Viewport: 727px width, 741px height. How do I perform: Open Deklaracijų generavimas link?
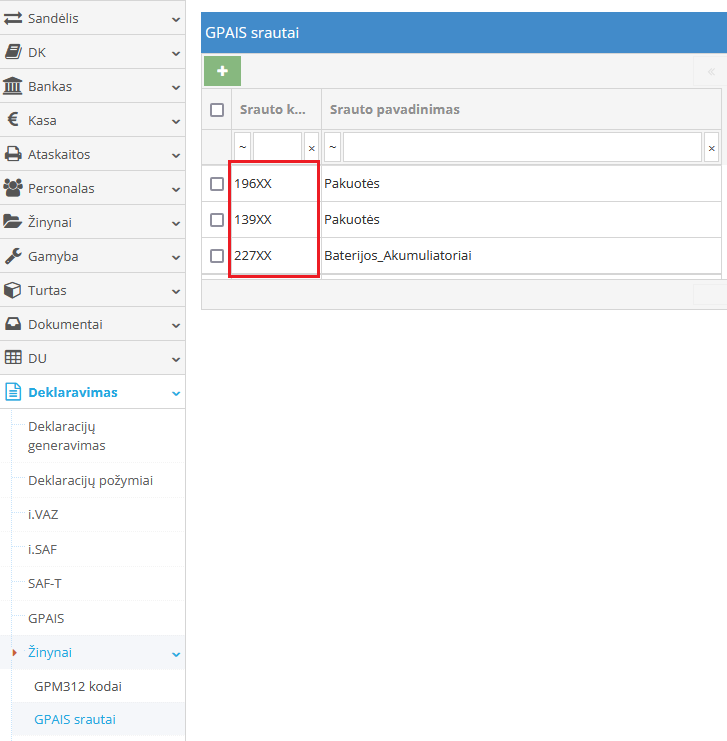[x=68, y=435]
